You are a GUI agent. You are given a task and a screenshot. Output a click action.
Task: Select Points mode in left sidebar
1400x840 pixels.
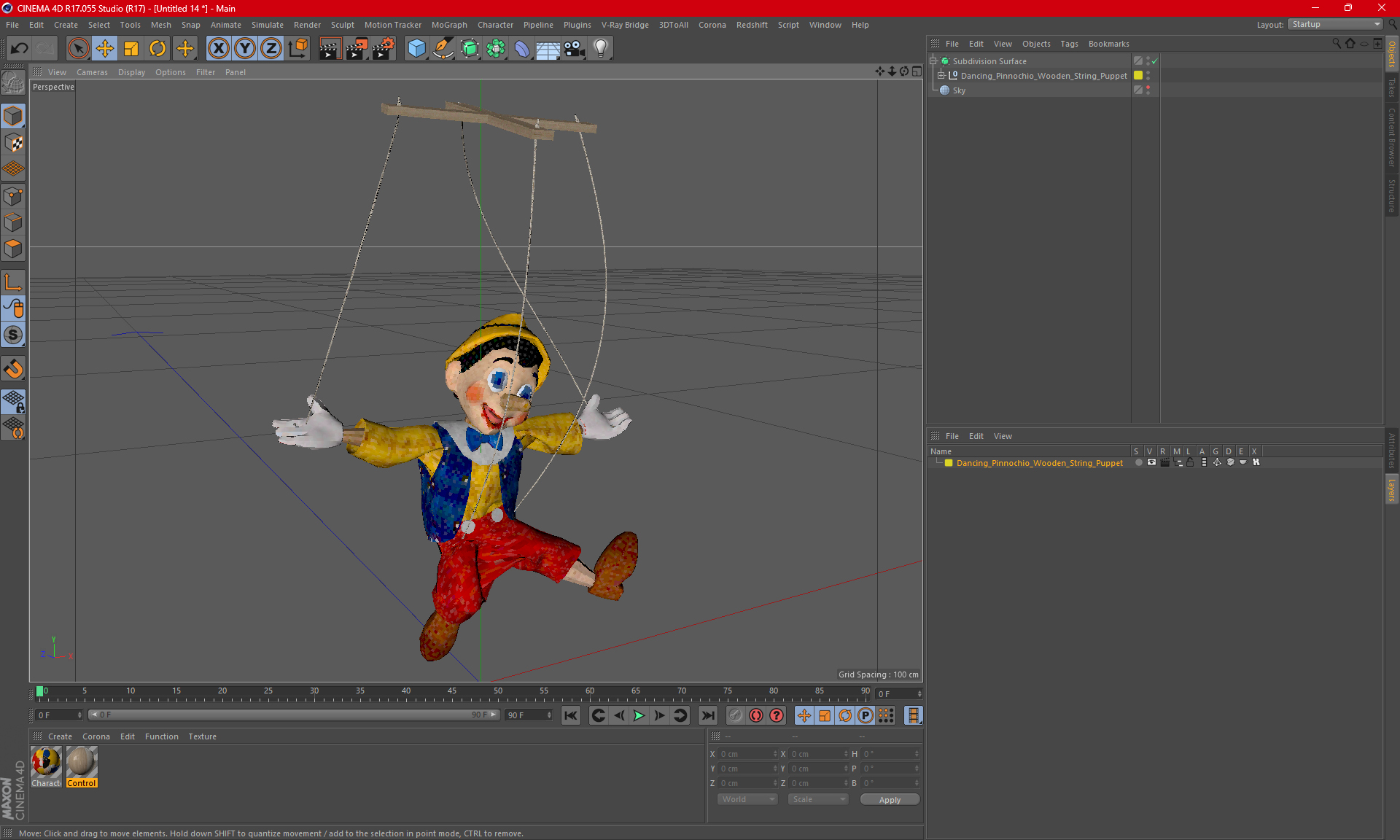13,196
